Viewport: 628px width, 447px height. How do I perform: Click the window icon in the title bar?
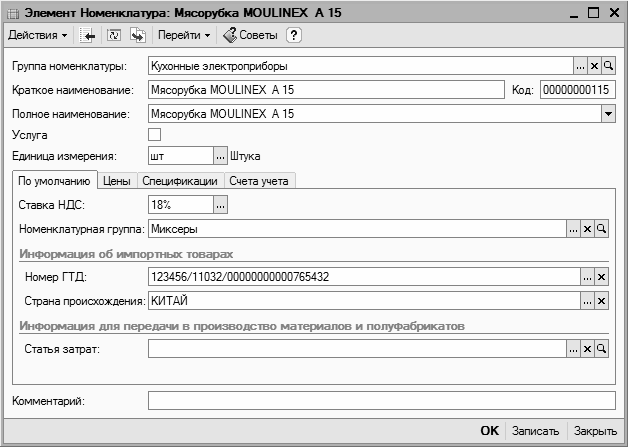(x=13, y=14)
